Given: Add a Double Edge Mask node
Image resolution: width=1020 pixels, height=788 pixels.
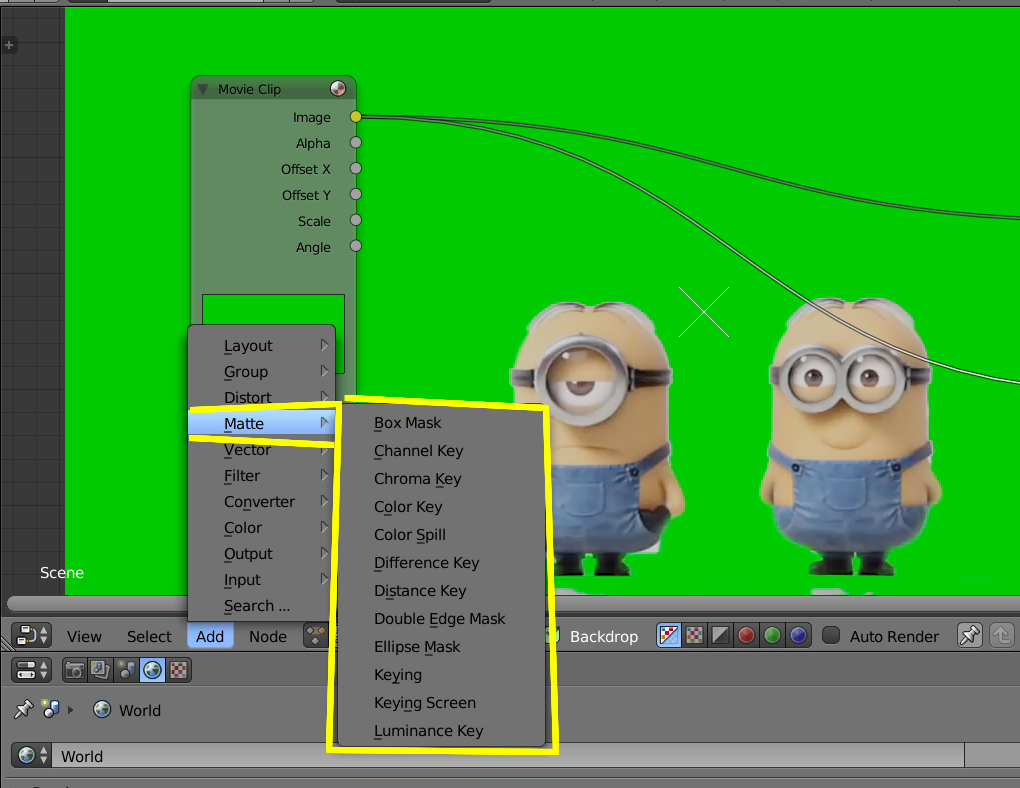Looking at the screenshot, I should 442,619.
